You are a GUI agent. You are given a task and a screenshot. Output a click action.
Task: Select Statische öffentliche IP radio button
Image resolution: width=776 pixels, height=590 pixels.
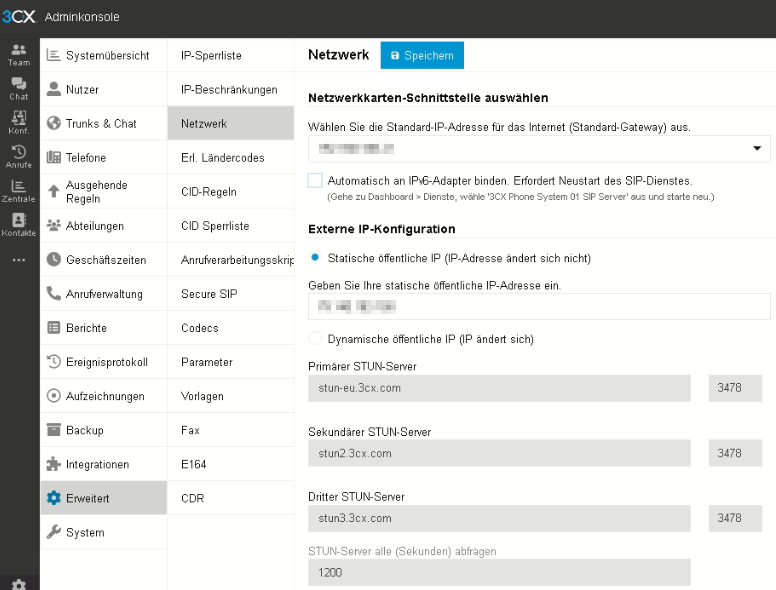tap(316, 258)
